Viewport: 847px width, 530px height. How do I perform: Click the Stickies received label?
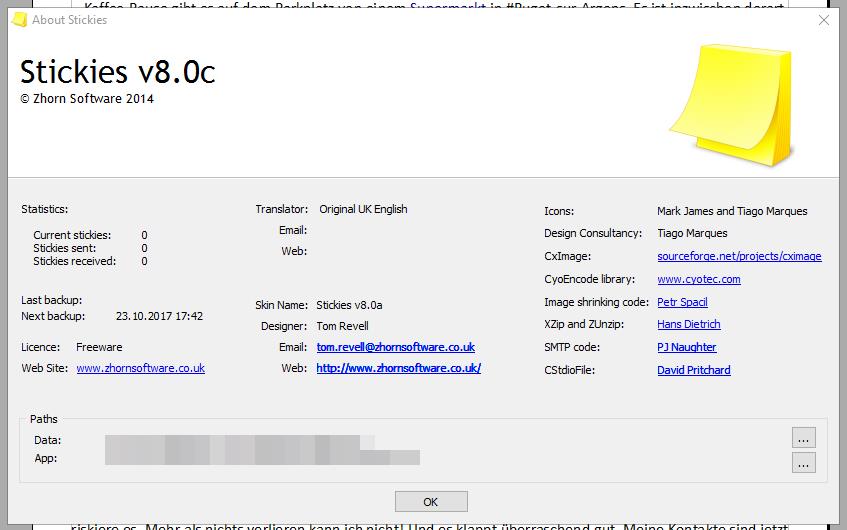tap(75, 261)
